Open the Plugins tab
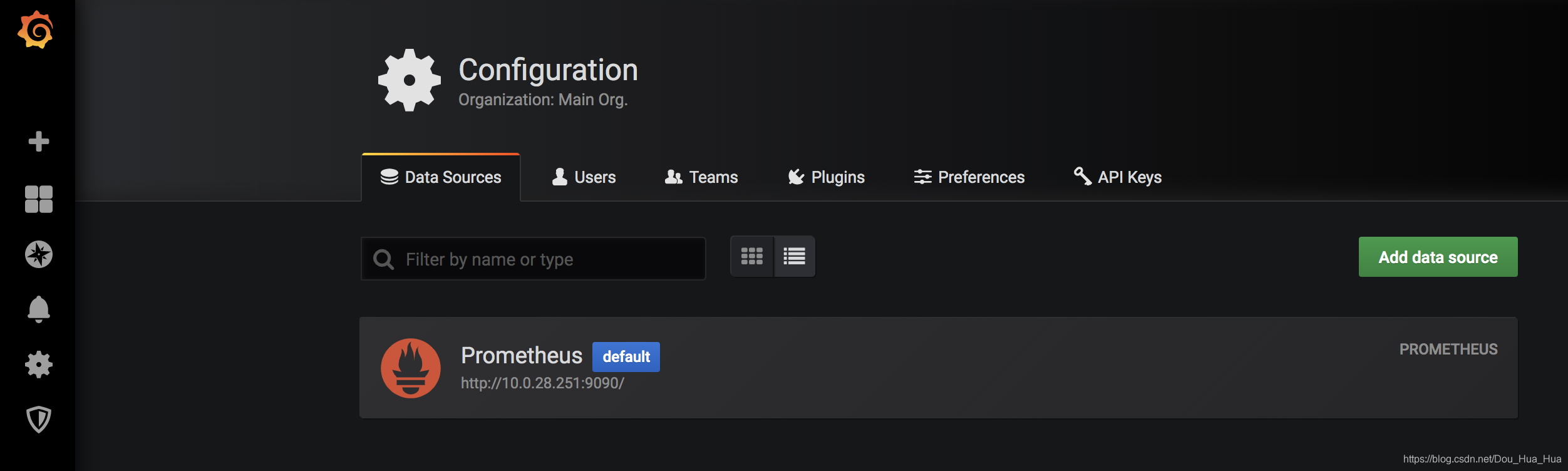This screenshot has width=1568, height=471. 826,177
